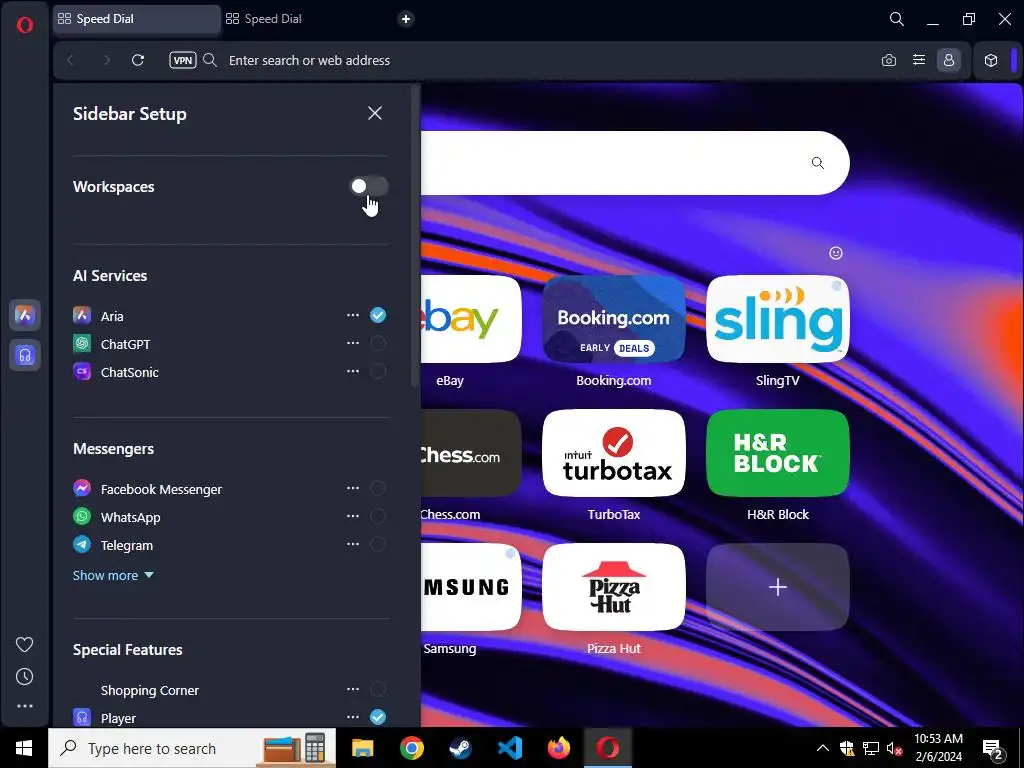The image size is (1024, 768).
Task: Open WhatsApp options three-dot menu
Action: coord(353,516)
